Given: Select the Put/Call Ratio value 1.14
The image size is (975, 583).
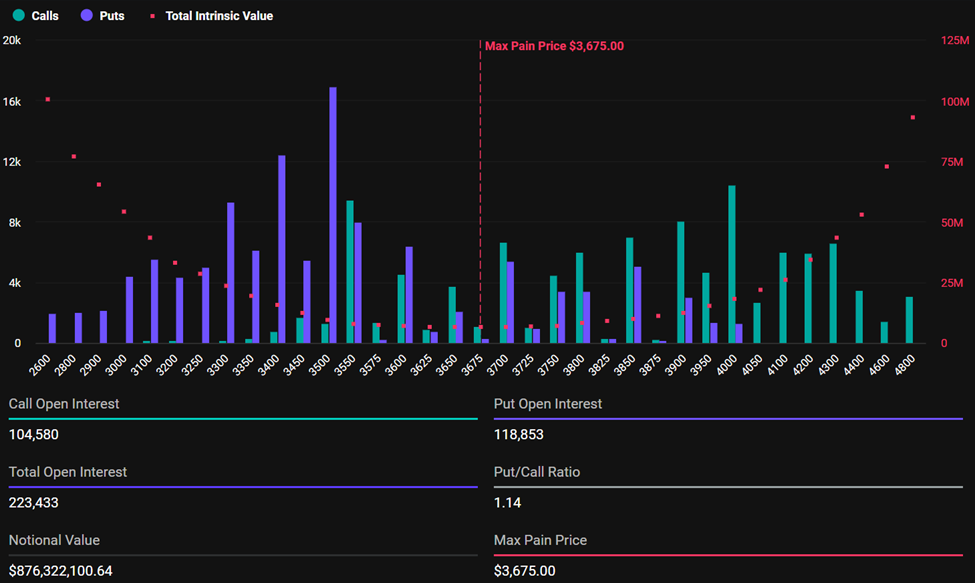Looking at the screenshot, I should [507, 503].
